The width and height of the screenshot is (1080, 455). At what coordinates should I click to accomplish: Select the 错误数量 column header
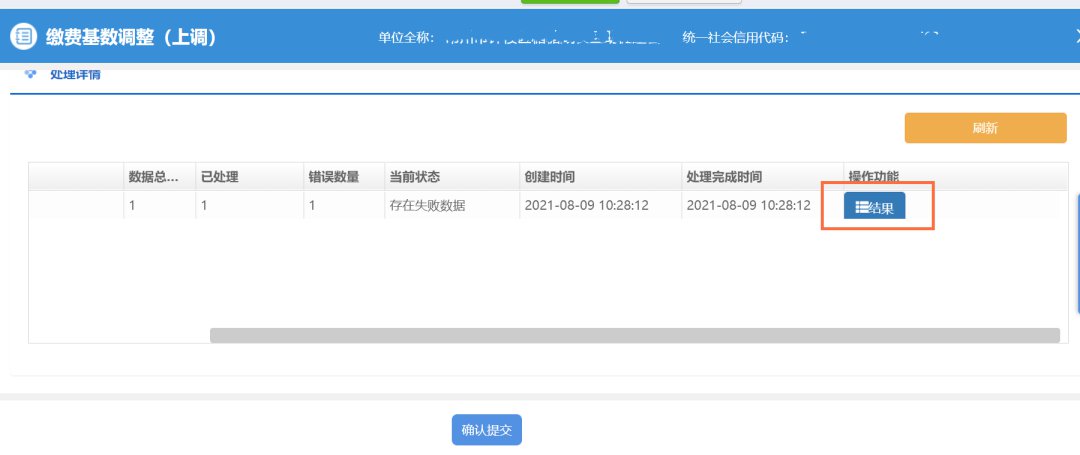pos(344,177)
